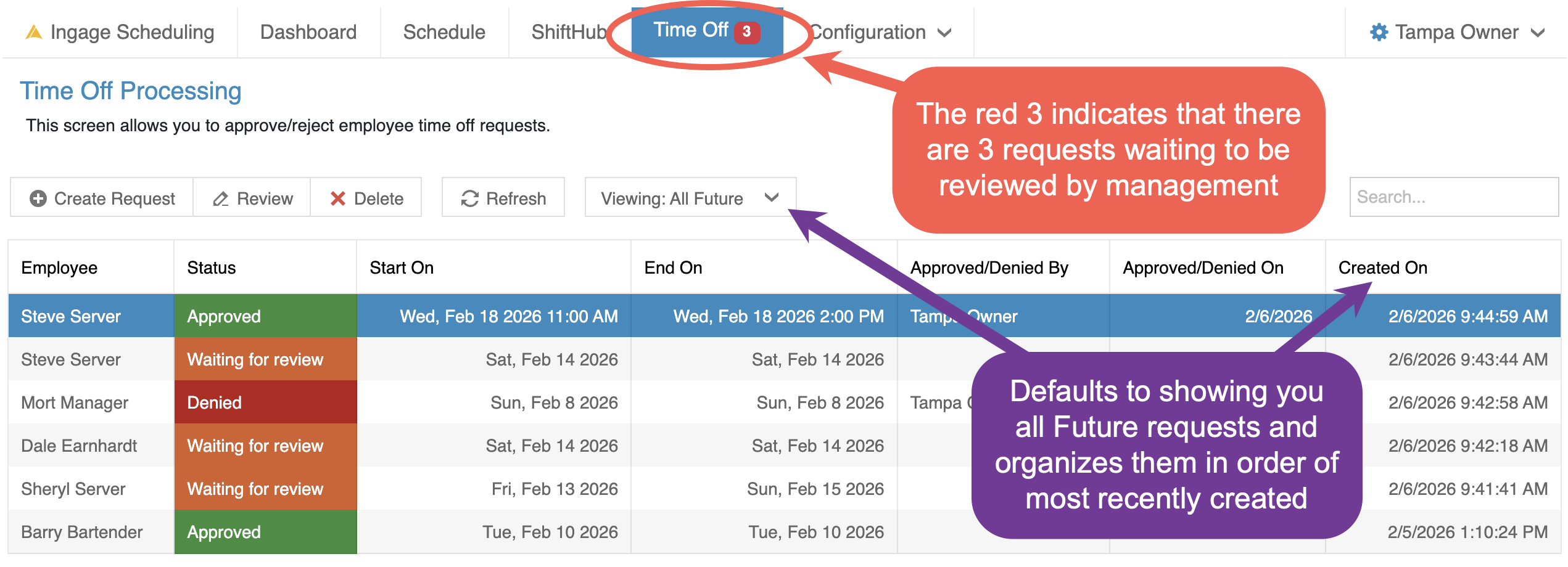Click the red 3 notification badge
The height and width of the screenshot is (567, 1568).
(x=746, y=31)
